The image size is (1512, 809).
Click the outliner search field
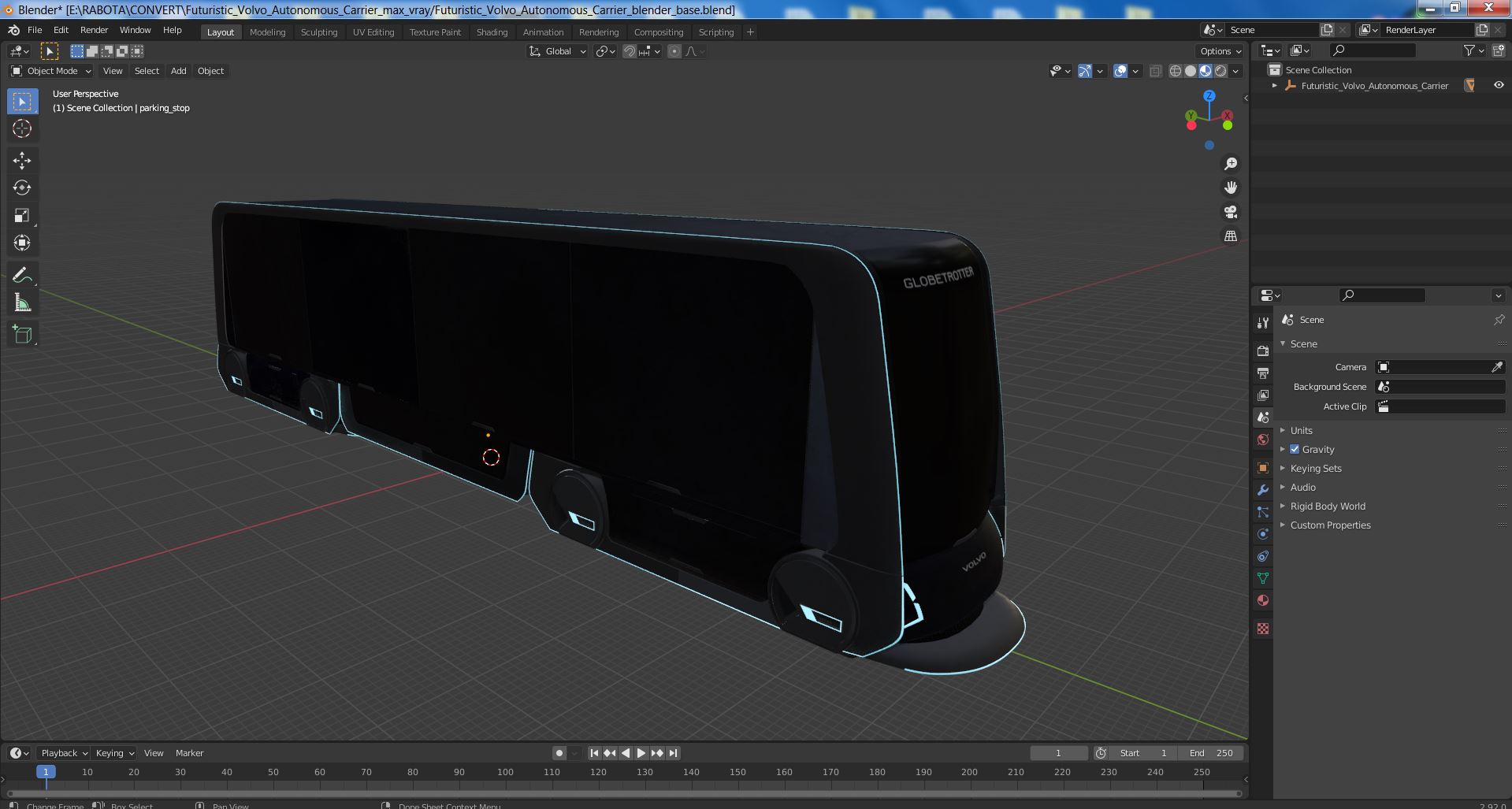(1372, 50)
